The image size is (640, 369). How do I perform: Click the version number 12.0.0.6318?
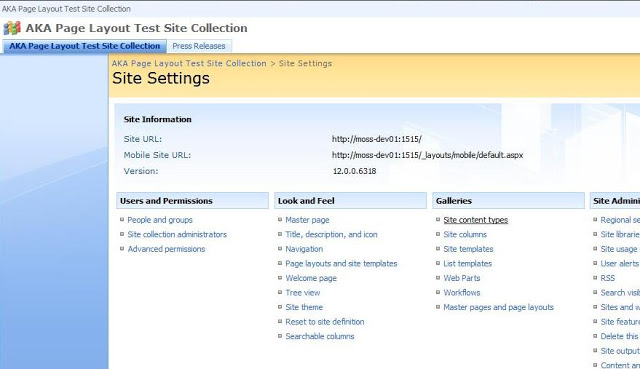355,171
